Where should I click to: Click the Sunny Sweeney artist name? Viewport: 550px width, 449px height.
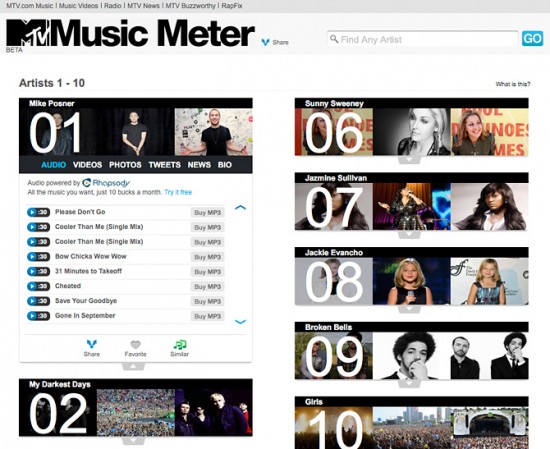(x=334, y=103)
